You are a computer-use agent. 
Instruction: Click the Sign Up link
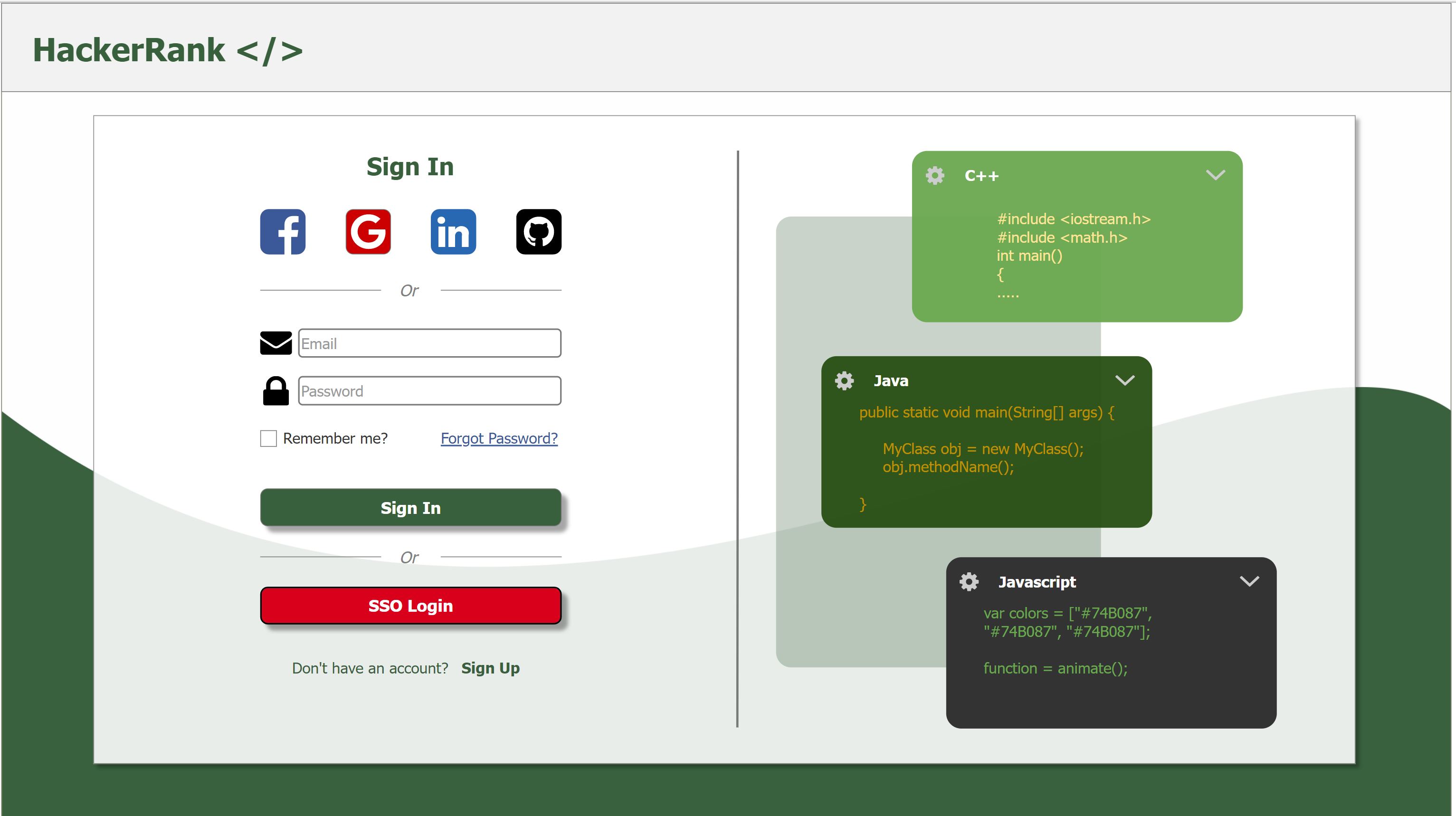pos(490,668)
